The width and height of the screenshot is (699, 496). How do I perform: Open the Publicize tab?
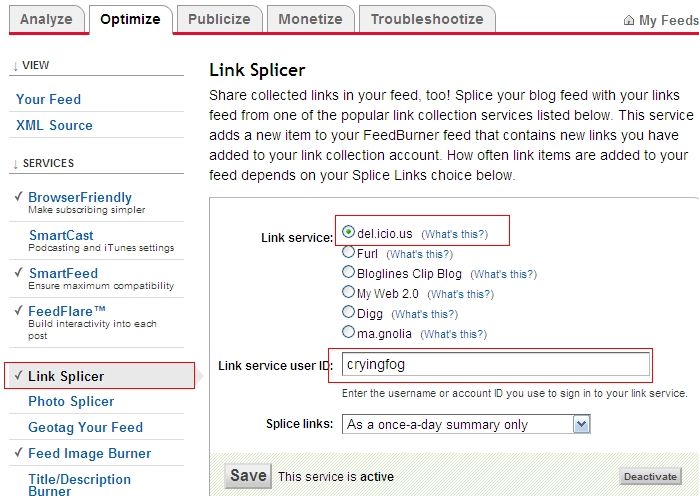[219, 19]
